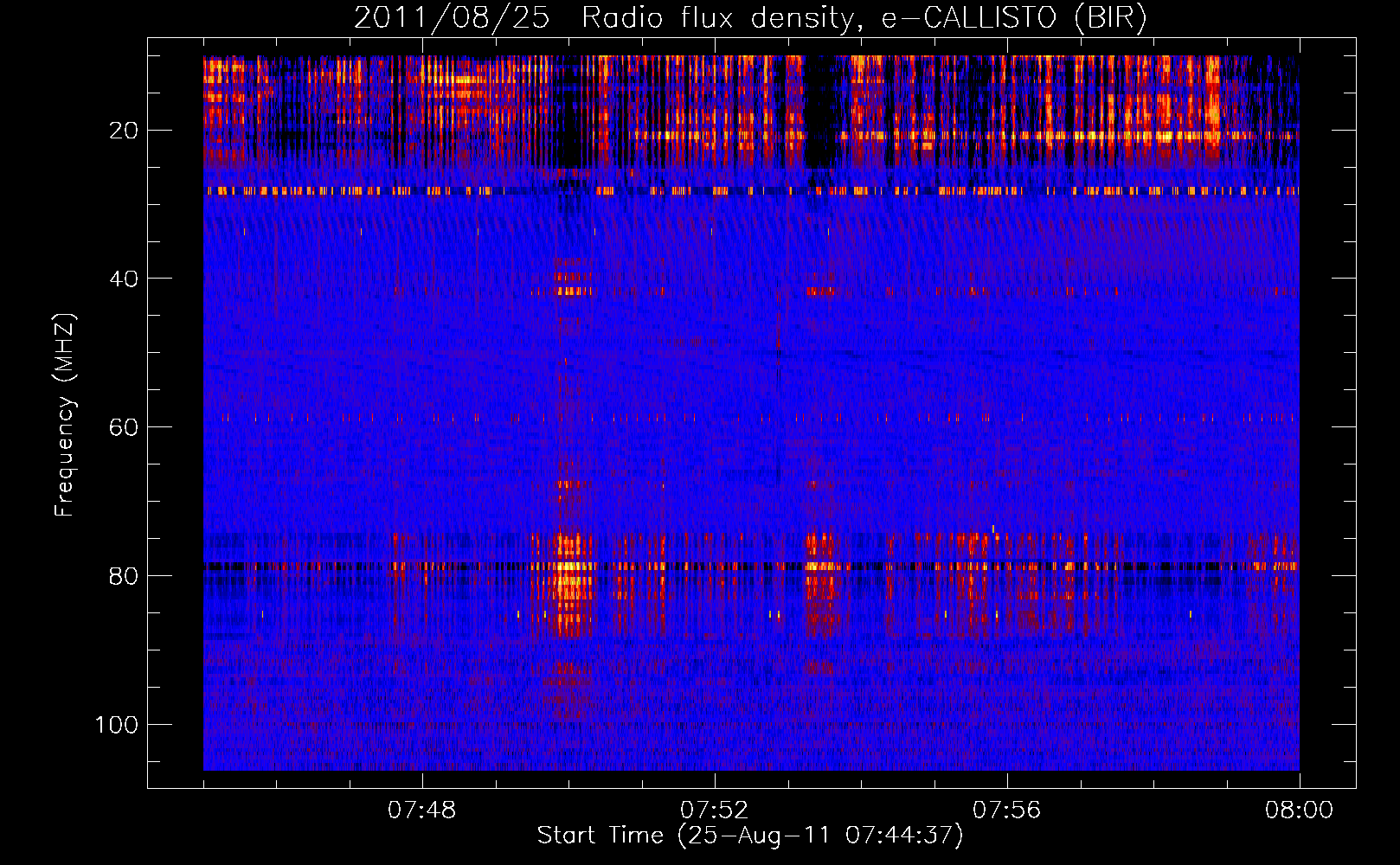Click the plot title 'Radio flux density, e-CALLISTO (BIR)'
Screen dimensions: 1400x865
tap(864, 18)
